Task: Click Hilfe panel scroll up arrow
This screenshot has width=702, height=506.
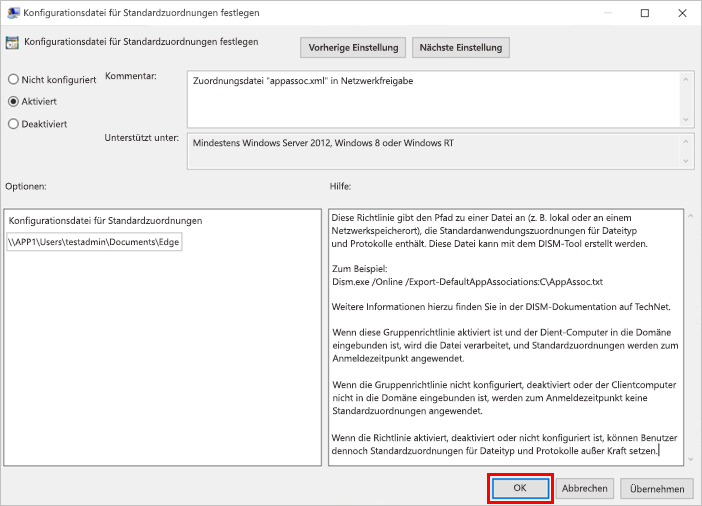Action: [x=691, y=216]
